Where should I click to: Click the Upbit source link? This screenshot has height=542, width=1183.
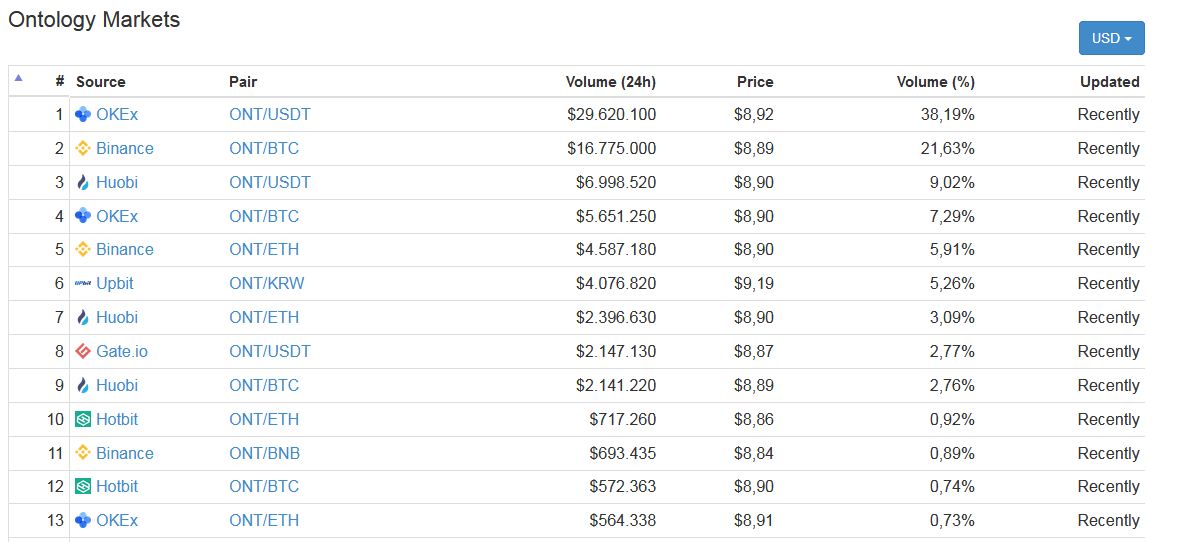[115, 284]
